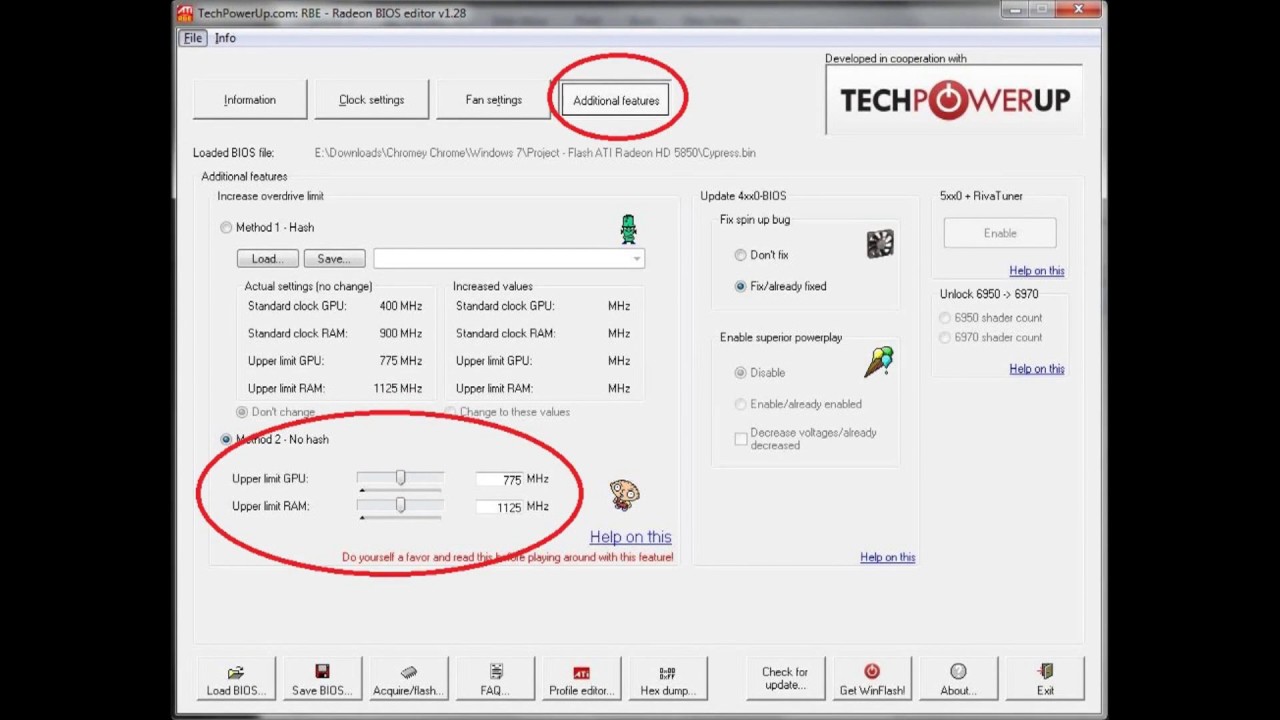Screen dimensions: 1280x720
Task: Open the About dialog
Action: tap(958, 680)
